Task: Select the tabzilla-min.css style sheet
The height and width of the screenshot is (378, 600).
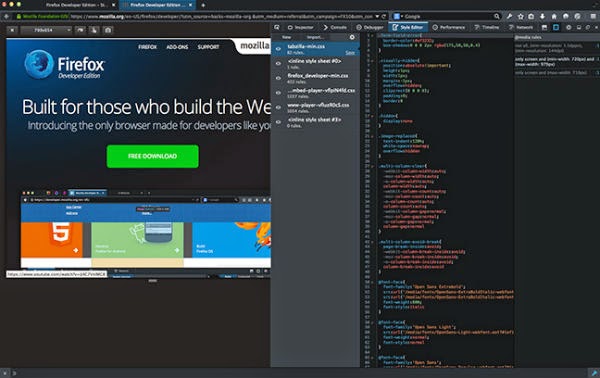Action: pos(315,49)
